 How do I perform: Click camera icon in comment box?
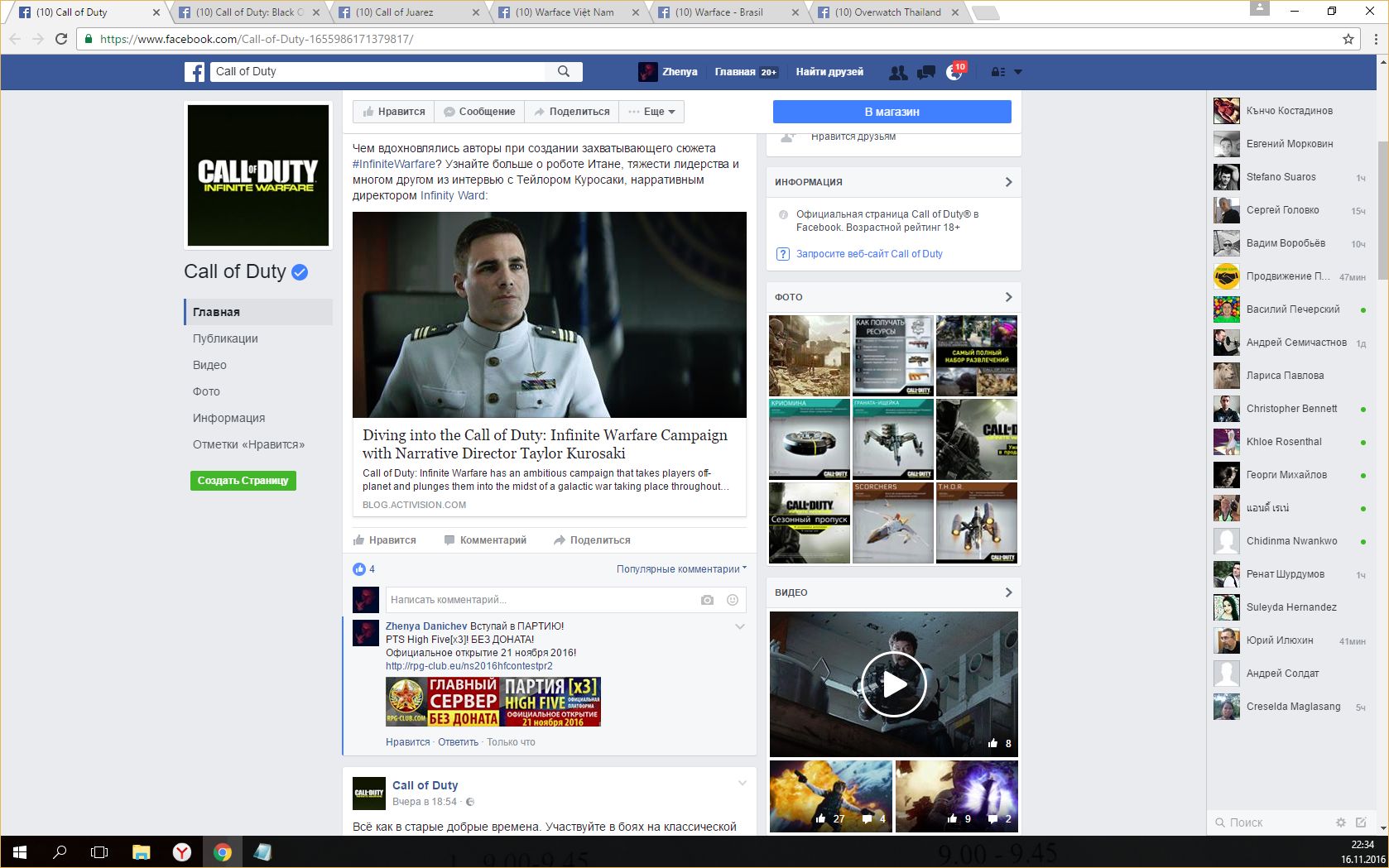707,600
